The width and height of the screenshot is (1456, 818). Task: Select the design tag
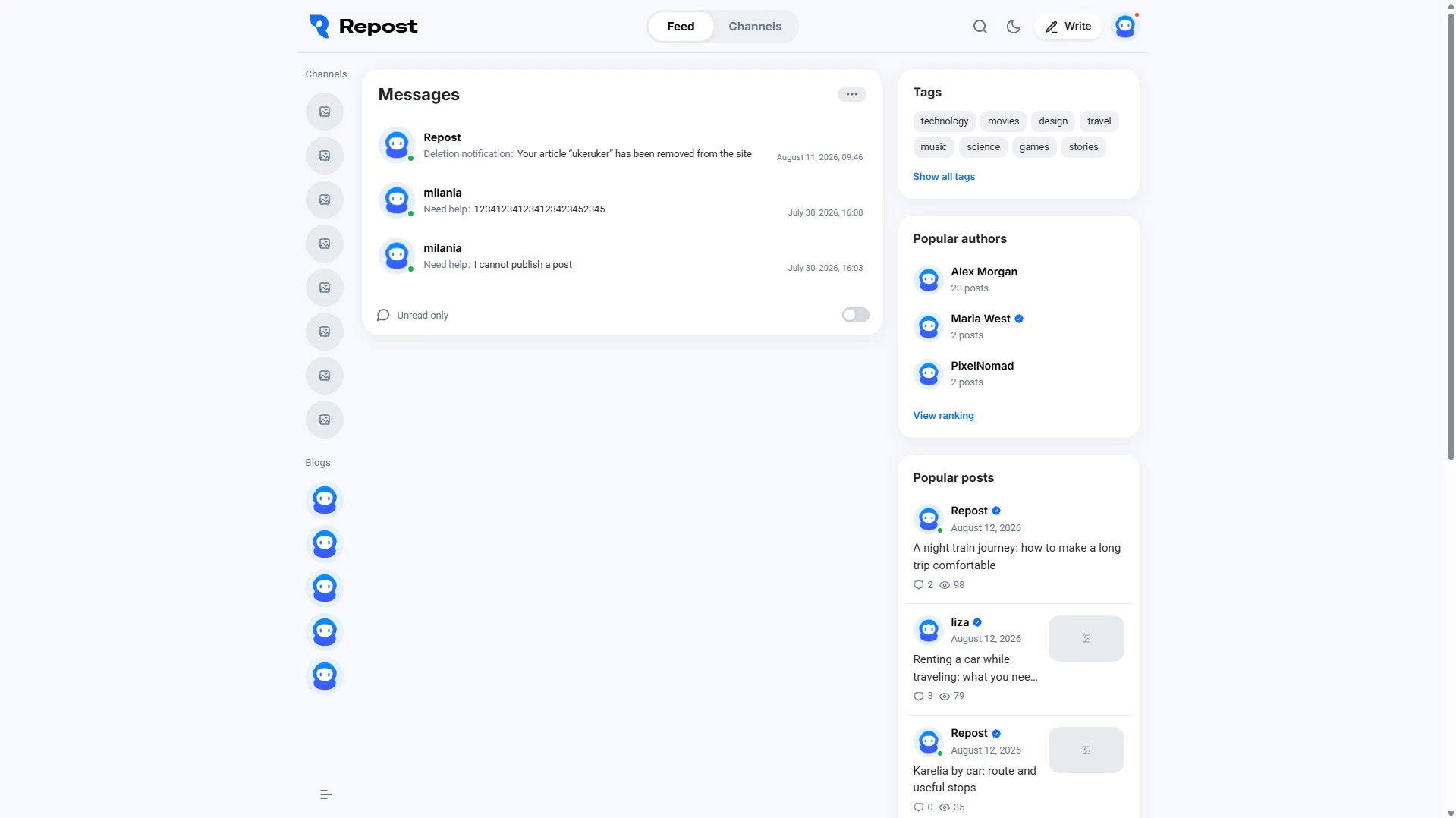[x=1052, y=121]
